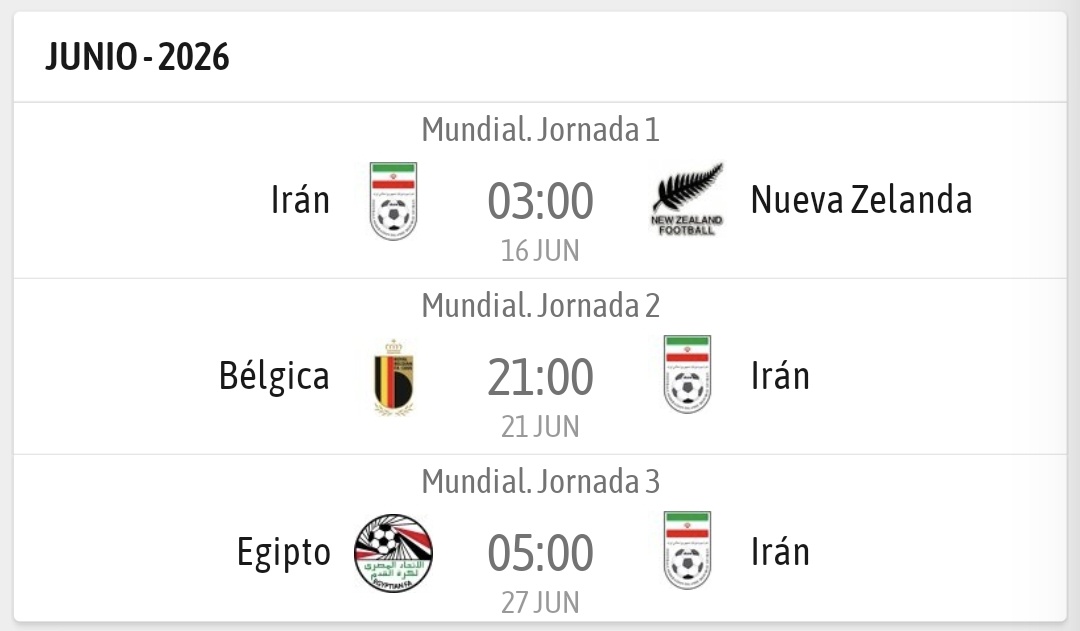
Task: Click the 16 JUN match date
Action: (x=540, y=250)
